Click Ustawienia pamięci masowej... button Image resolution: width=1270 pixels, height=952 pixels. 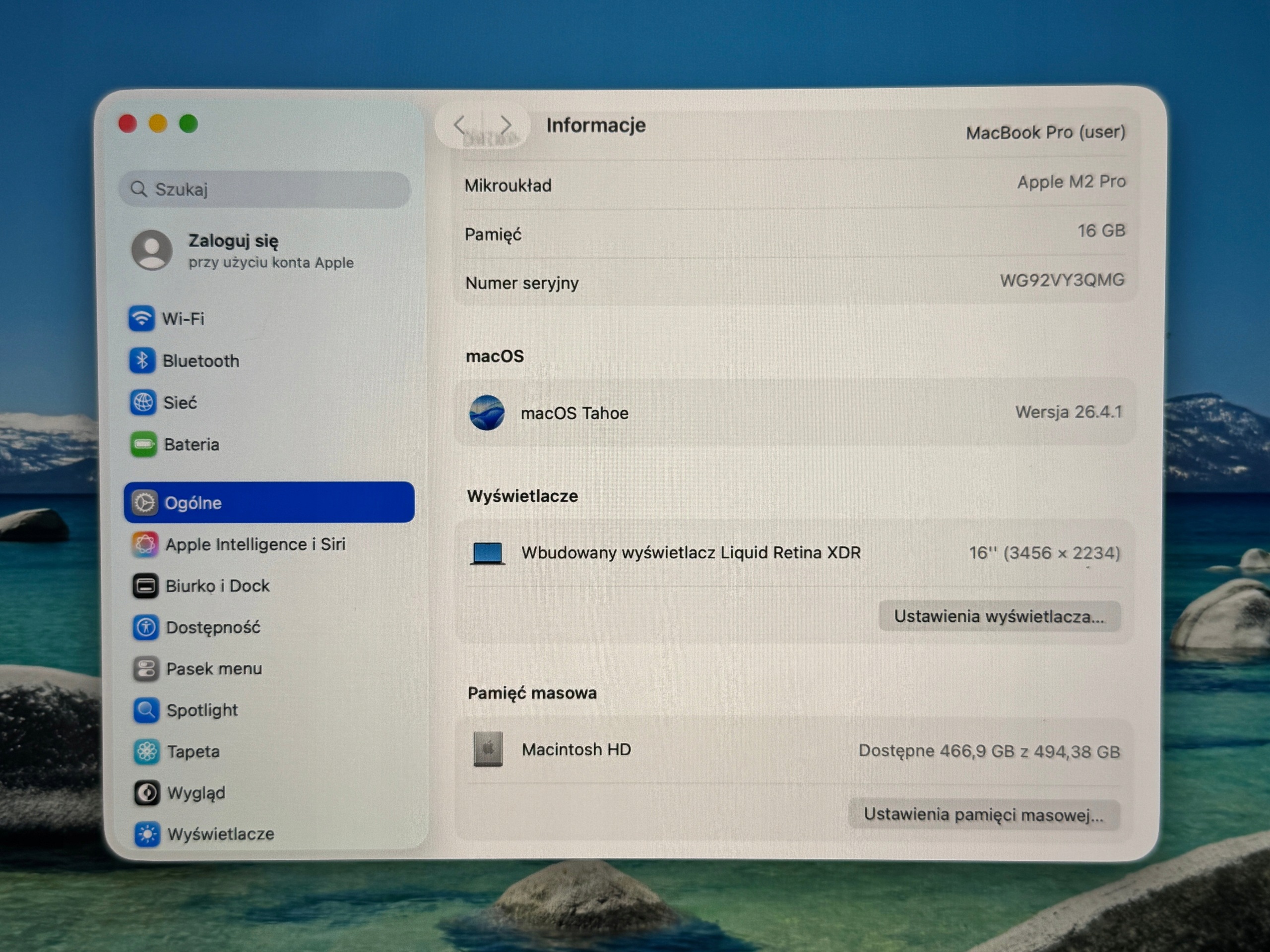(984, 814)
